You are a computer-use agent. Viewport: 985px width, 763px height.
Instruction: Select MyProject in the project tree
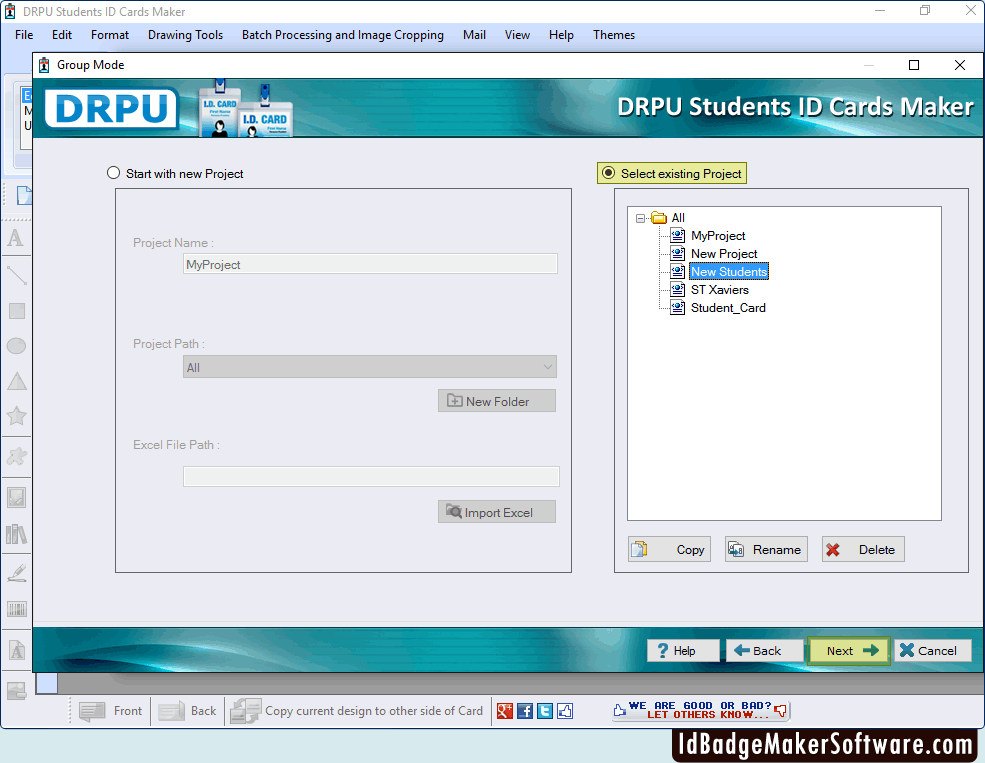[718, 235]
